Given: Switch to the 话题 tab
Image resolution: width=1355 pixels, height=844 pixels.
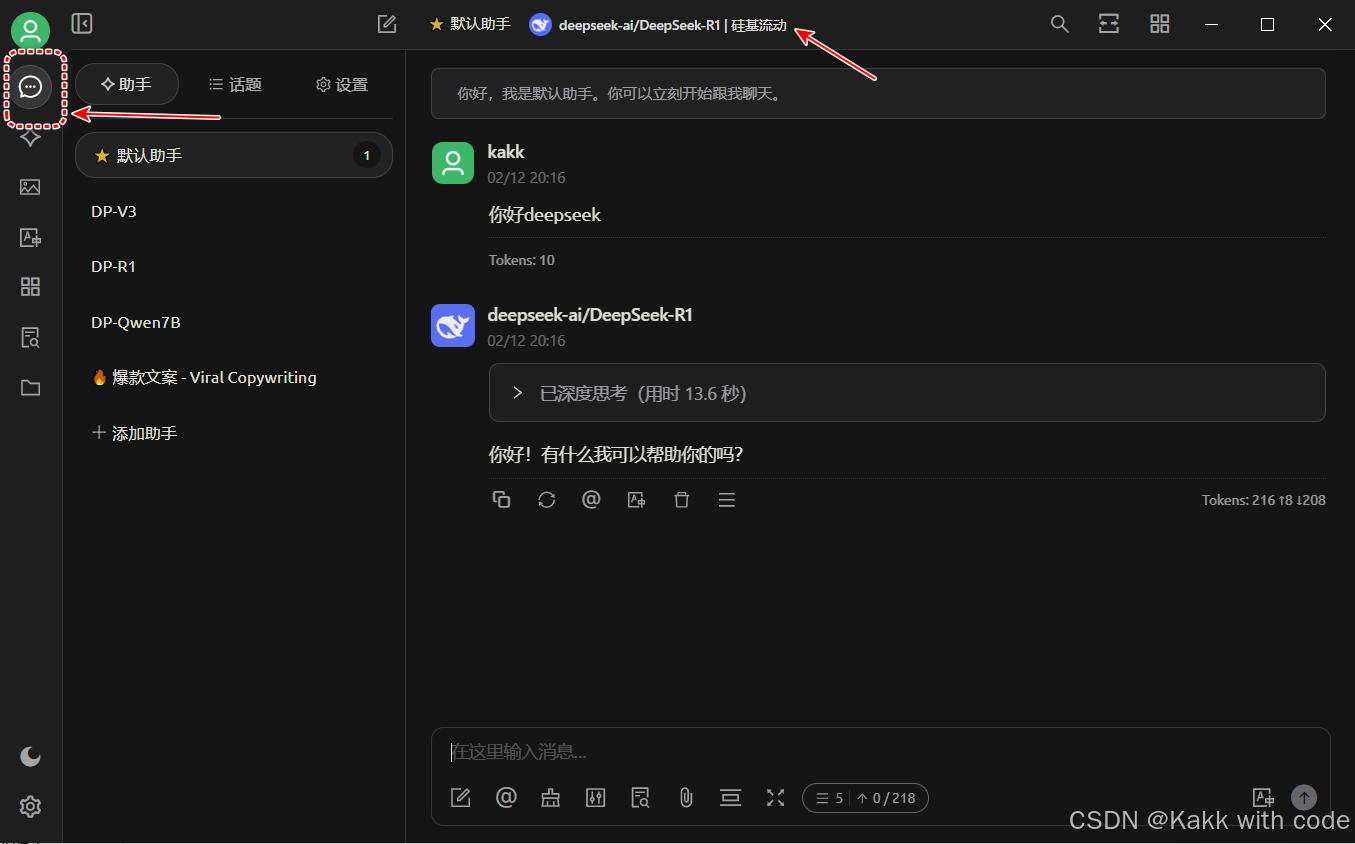Looking at the screenshot, I should (x=235, y=85).
